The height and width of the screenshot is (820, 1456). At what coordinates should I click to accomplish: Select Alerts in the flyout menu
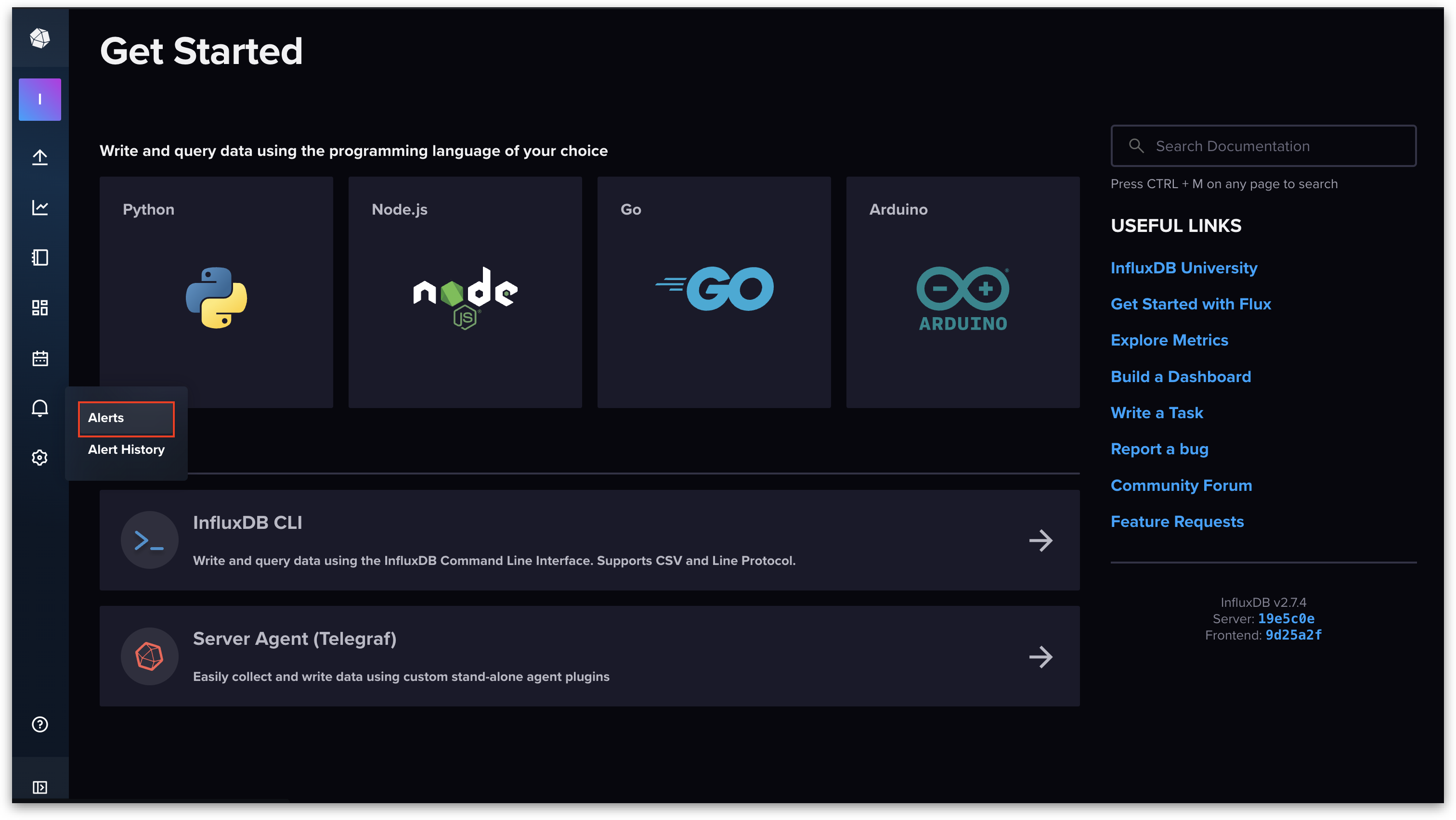[x=126, y=418]
